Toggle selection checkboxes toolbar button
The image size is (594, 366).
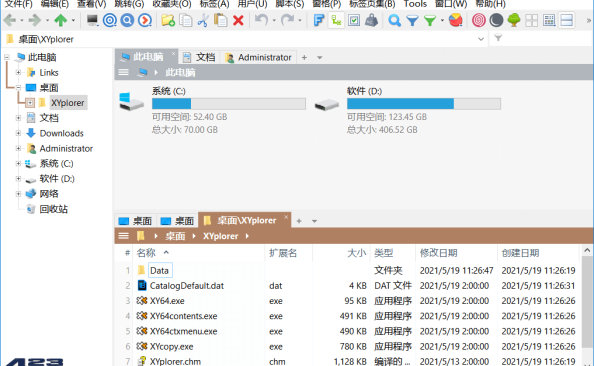pyautogui.click(x=354, y=20)
